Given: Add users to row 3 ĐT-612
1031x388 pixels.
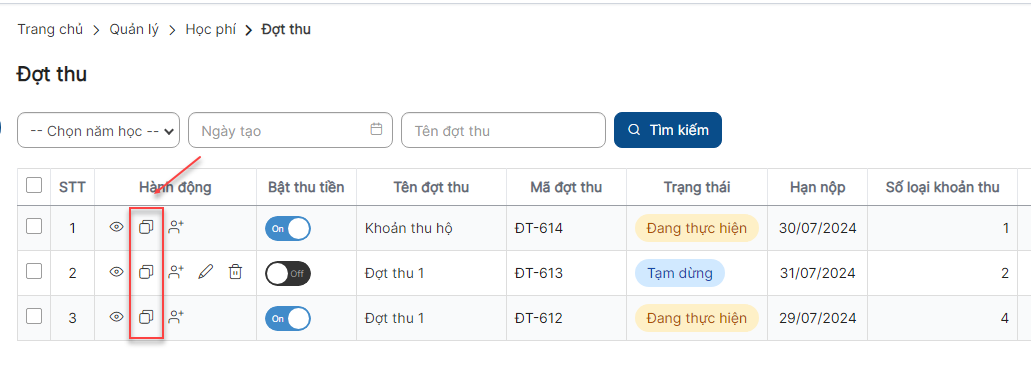Looking at the screenshot, I should [x=176, y=317].
